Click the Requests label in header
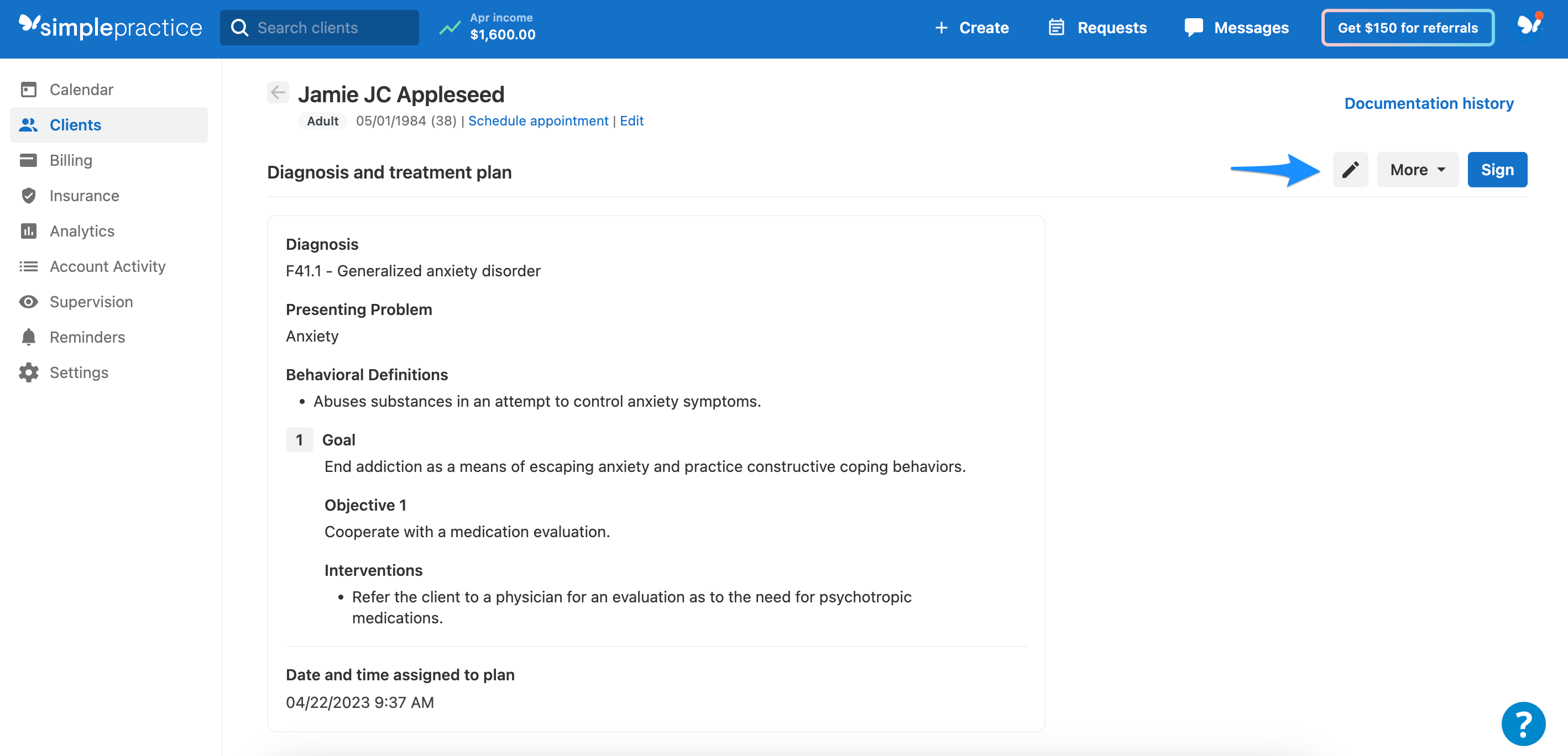Viewport: 1568px width, 756px height. [1112, 28]
